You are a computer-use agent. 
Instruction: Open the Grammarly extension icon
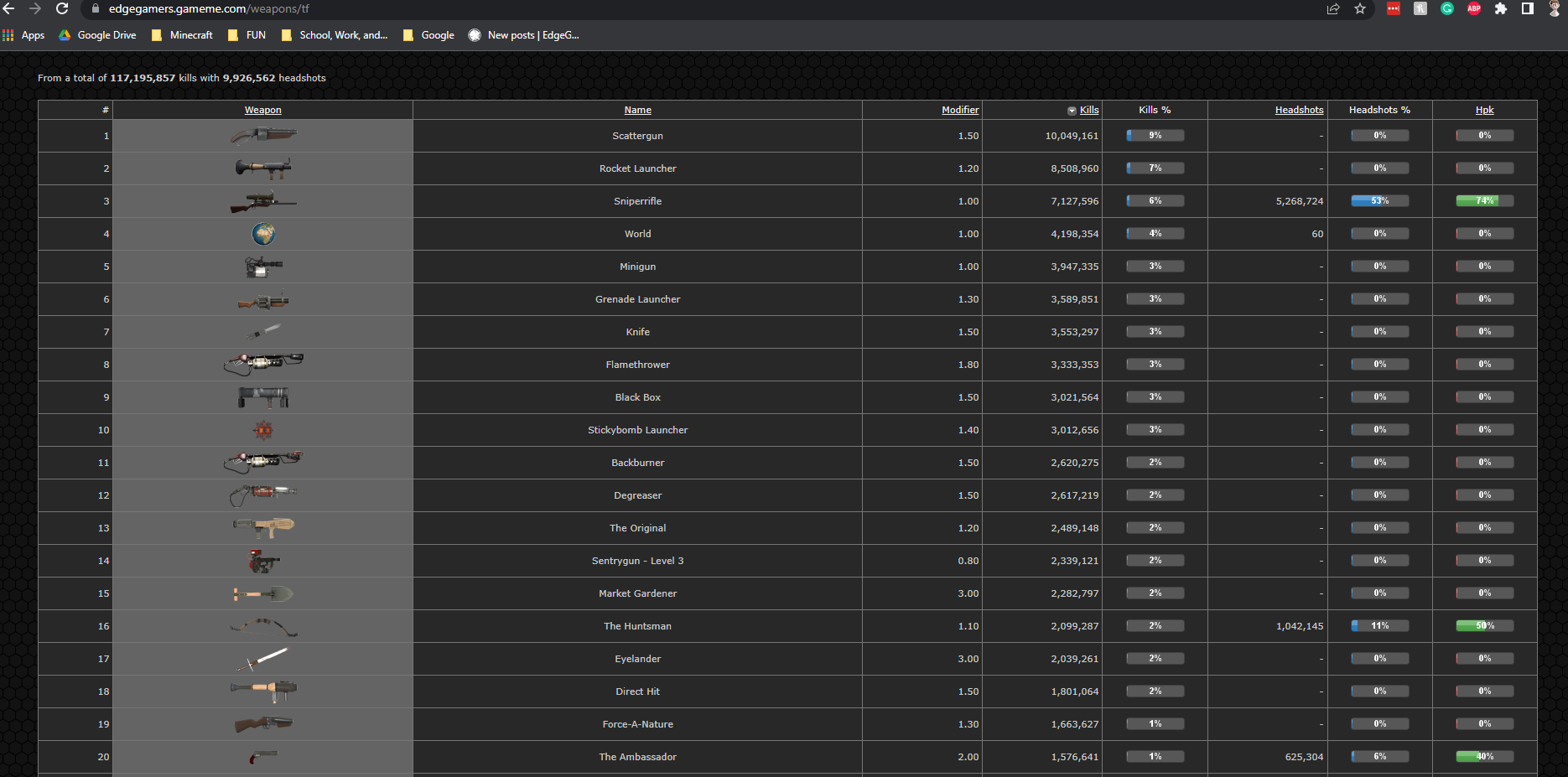tap(1447, 8)
